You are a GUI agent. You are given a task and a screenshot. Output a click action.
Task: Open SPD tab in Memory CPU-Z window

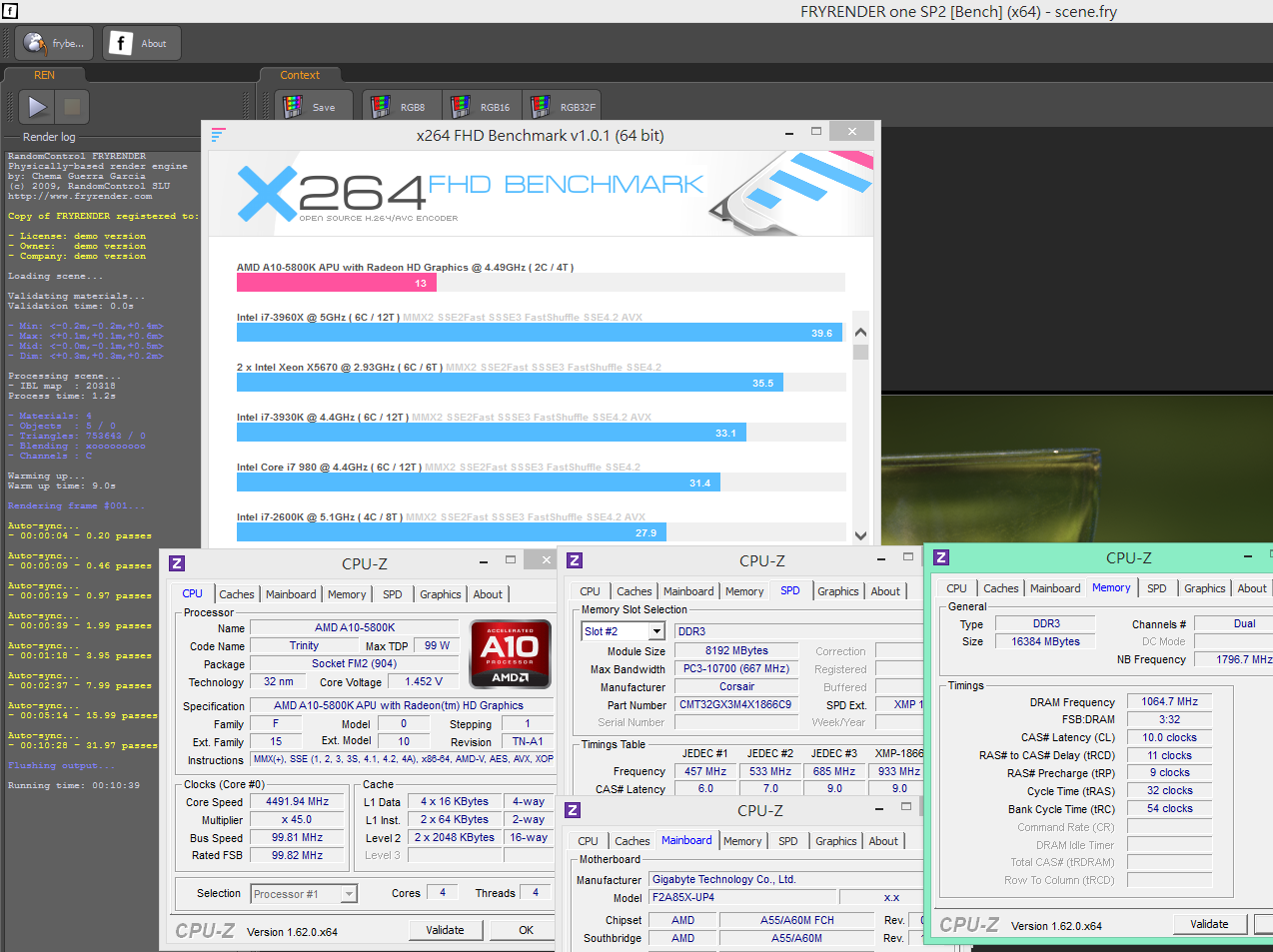coord(1157,588)
